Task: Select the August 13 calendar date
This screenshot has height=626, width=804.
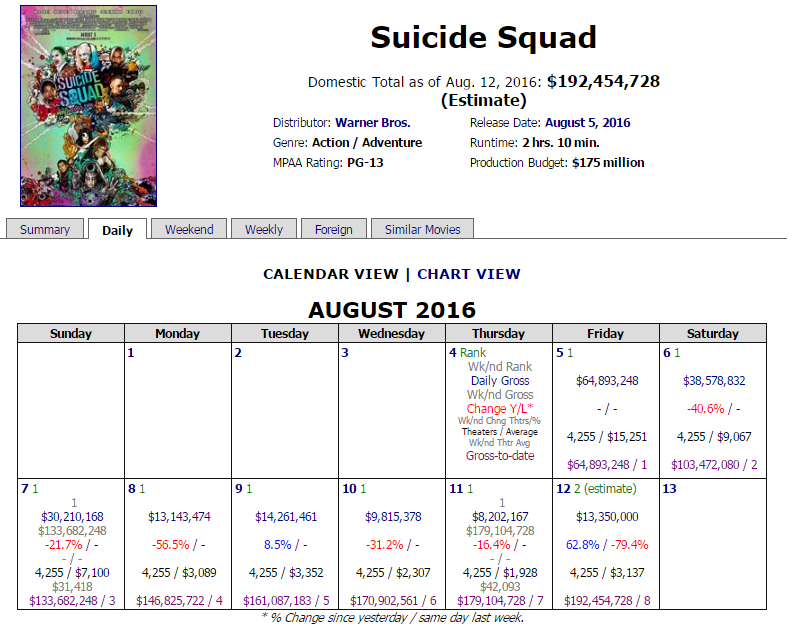Action: [x=670, y=489]
